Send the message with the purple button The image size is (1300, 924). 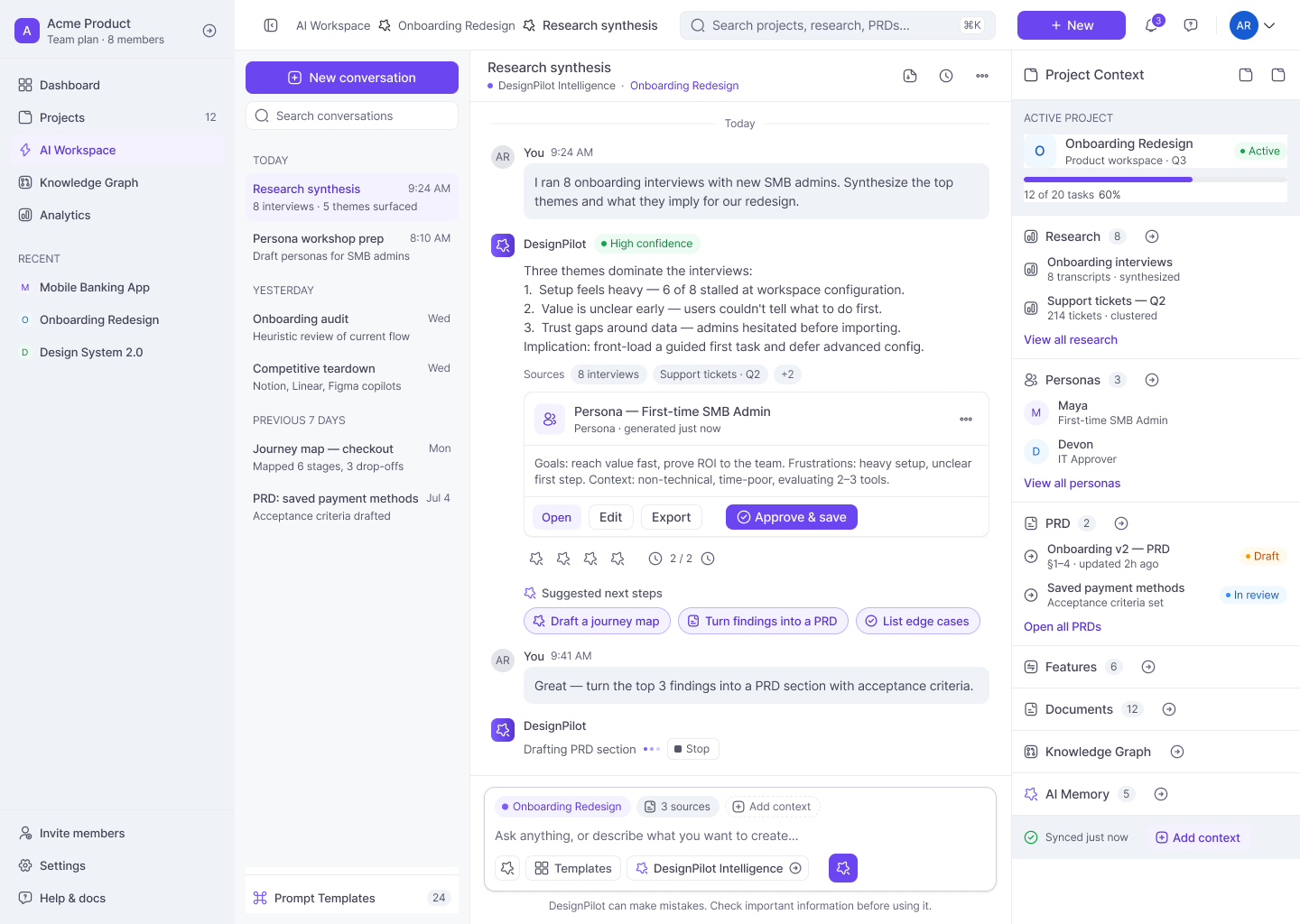(x=843, y=868)
